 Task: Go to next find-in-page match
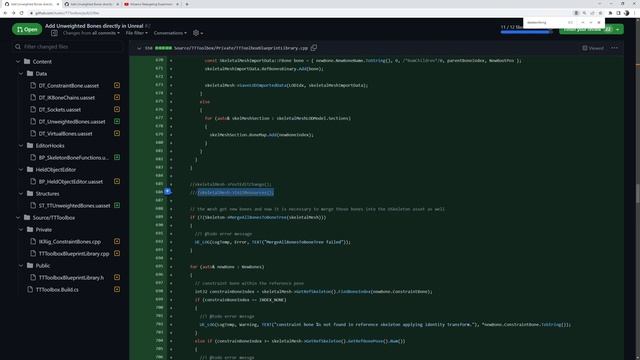[x=591, y=22]
